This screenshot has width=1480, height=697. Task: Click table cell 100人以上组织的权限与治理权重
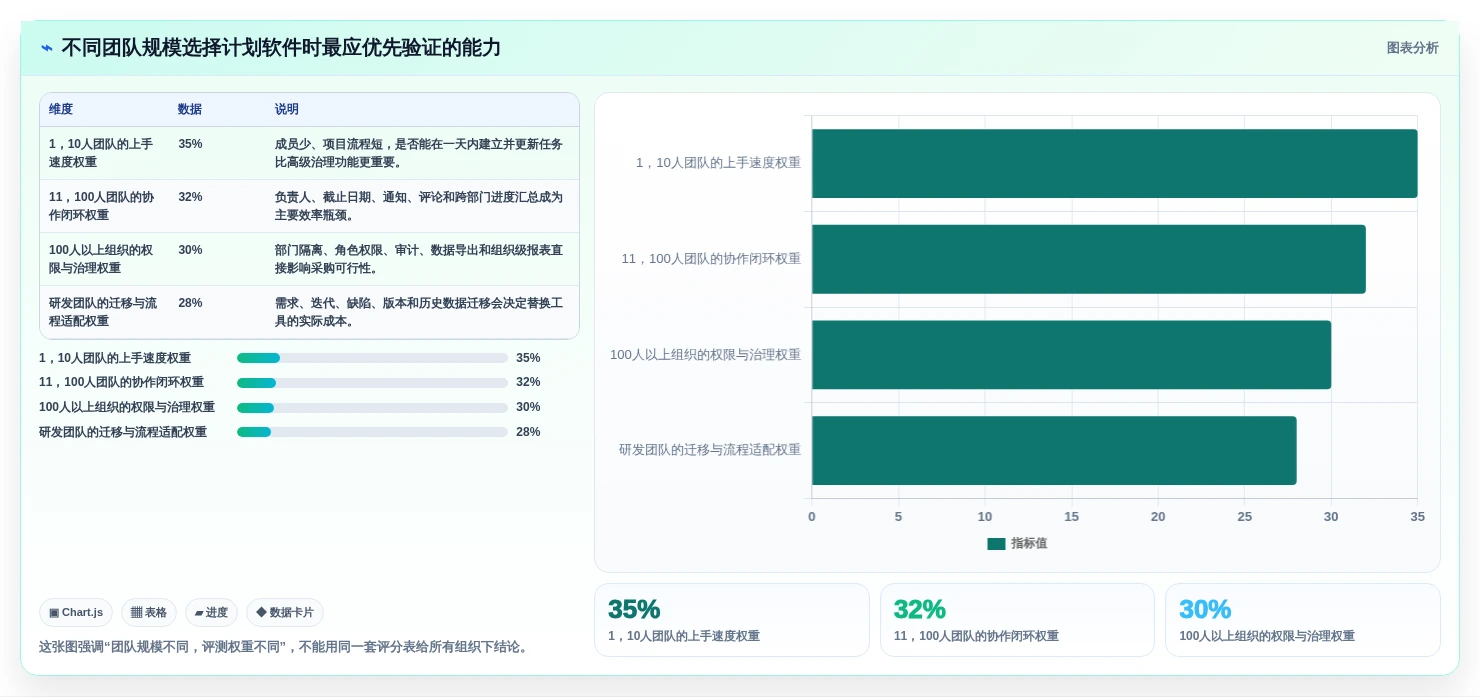[x=103, y=259]
